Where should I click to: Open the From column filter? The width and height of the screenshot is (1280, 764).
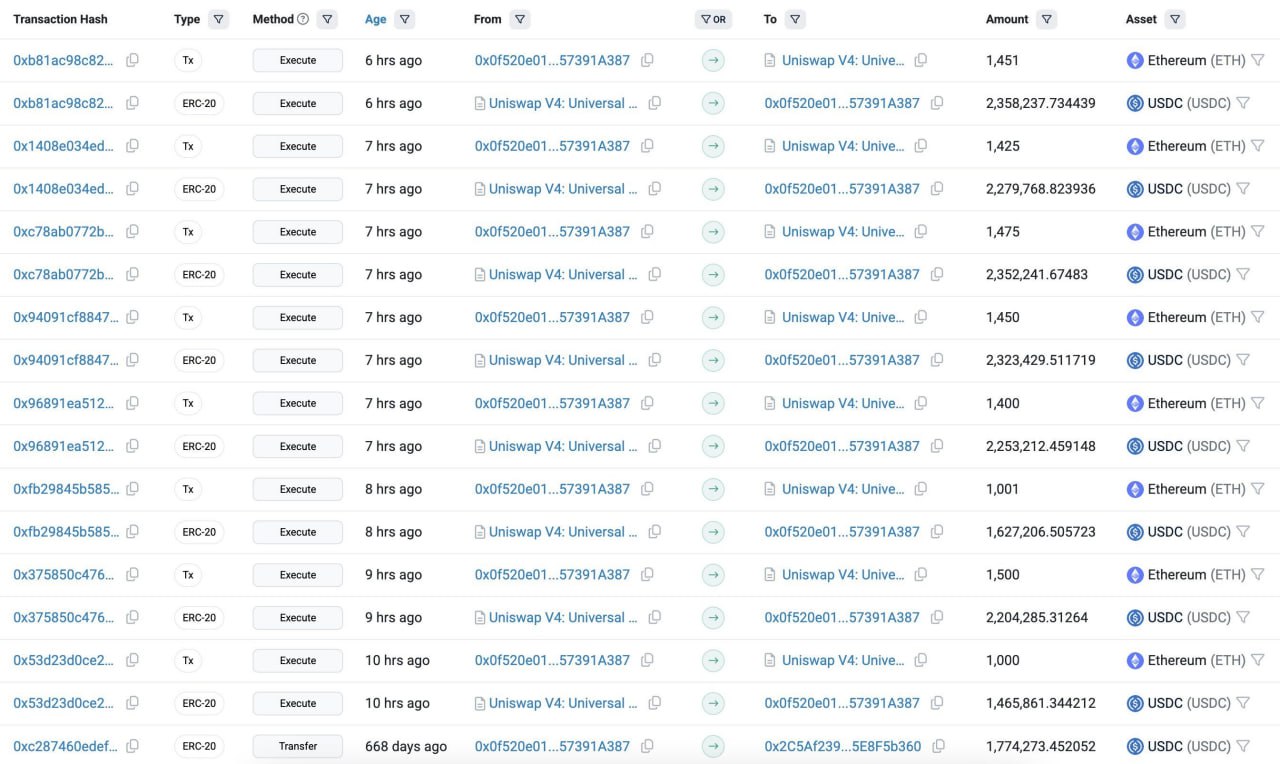[519, 19]
